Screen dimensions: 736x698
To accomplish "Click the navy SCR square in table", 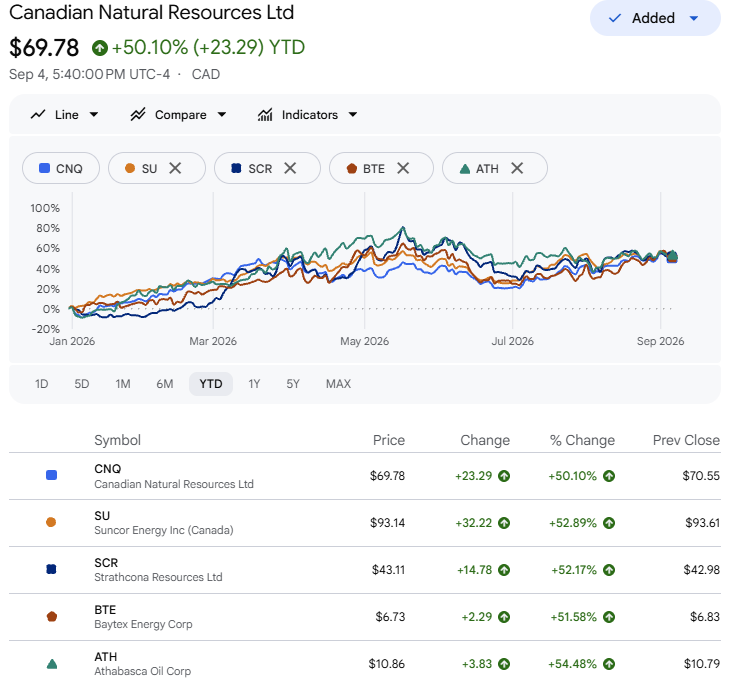I will [52, 569].
